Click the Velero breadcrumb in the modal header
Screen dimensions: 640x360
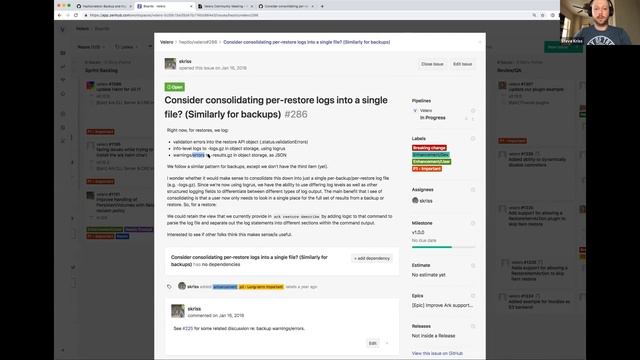(x=167, y=42)
